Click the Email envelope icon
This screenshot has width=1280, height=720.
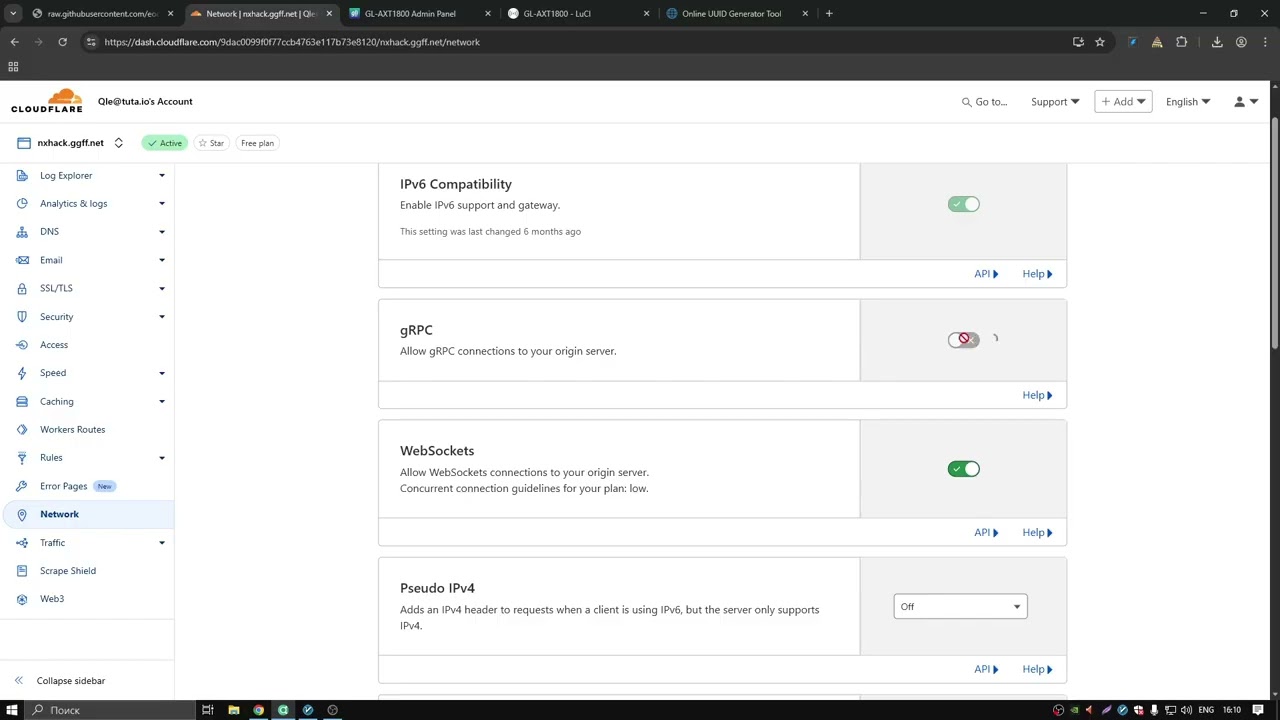22,260
